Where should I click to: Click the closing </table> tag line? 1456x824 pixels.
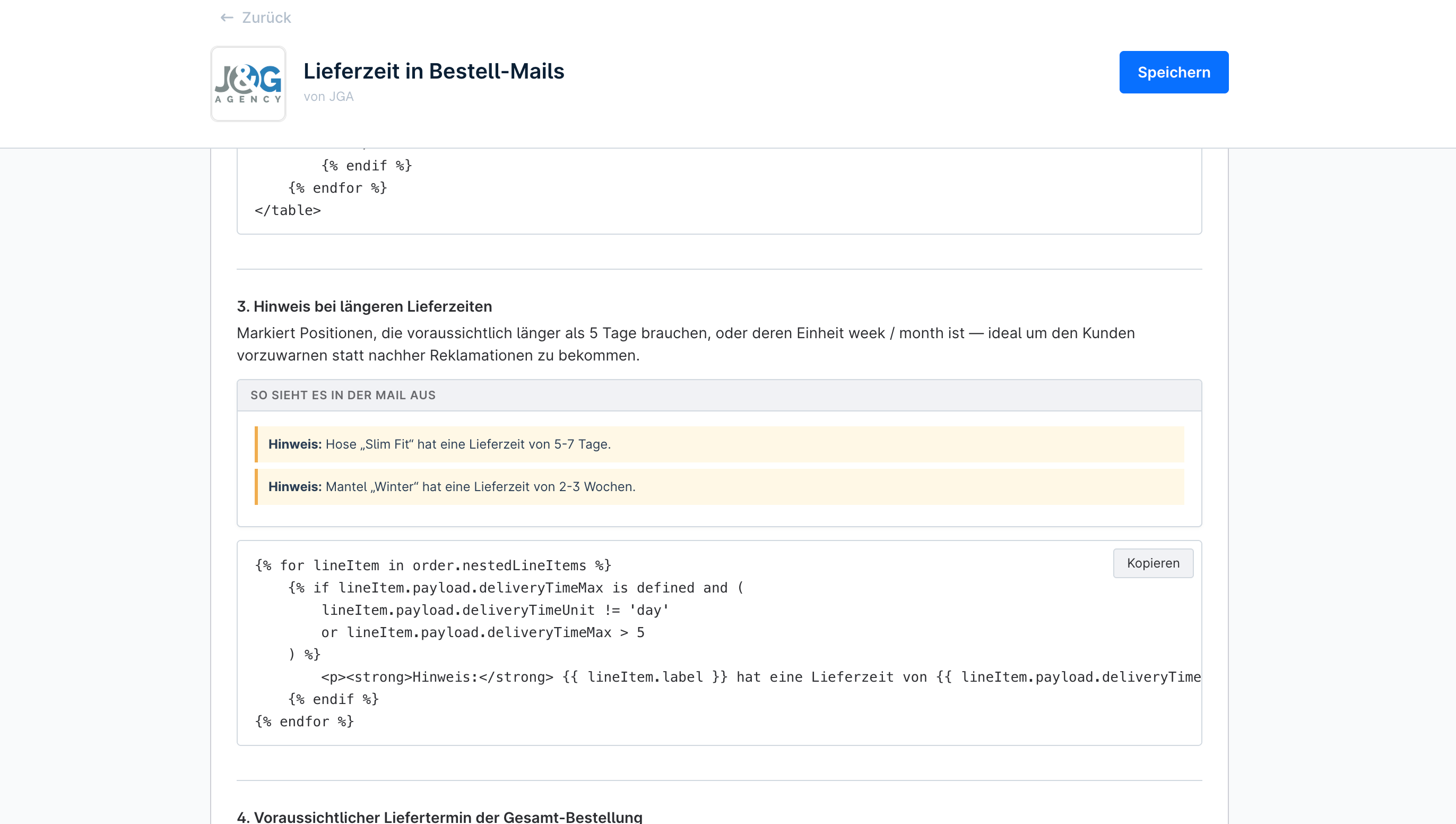(x=287, y=210)
